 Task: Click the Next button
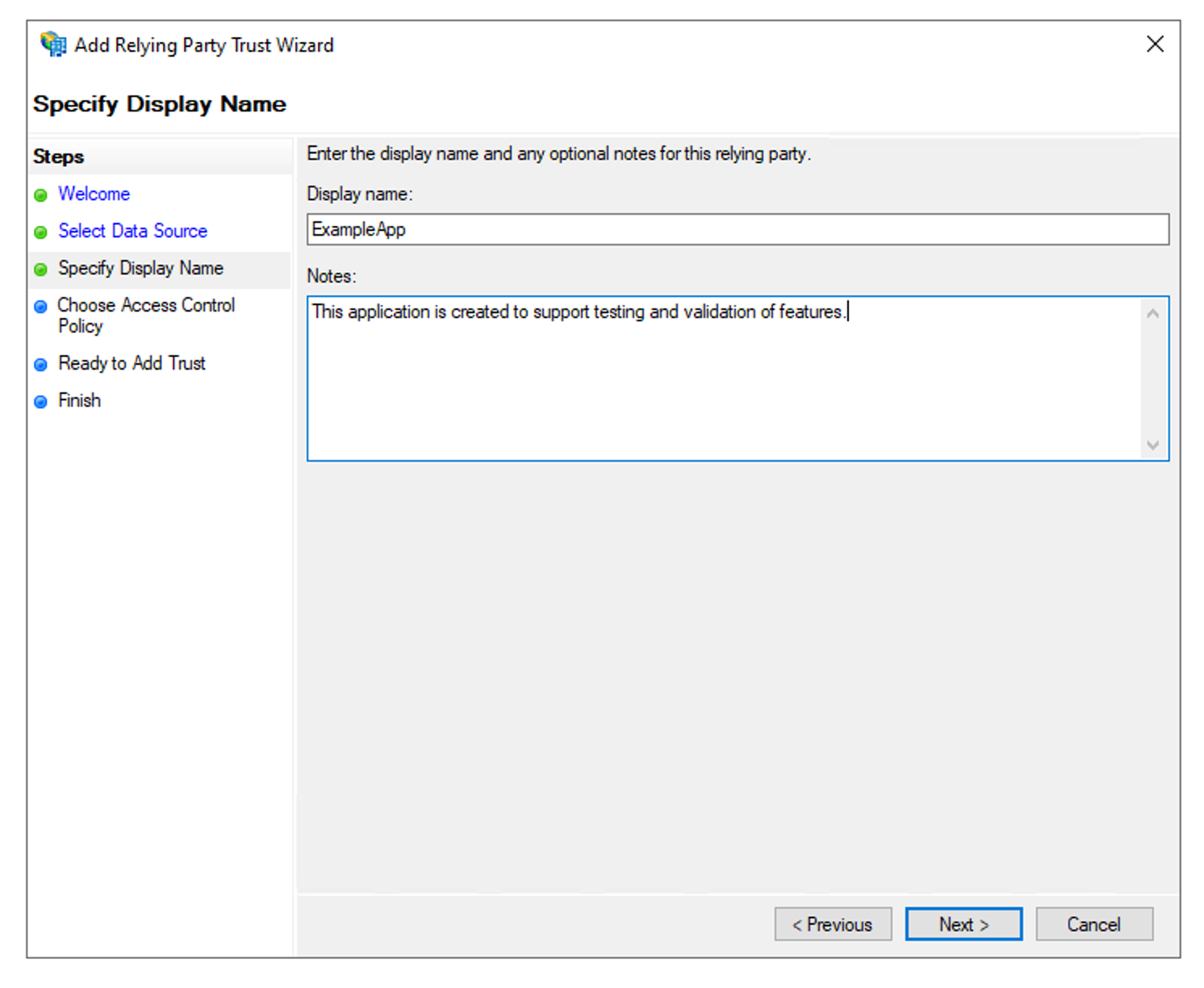point(964,924)
